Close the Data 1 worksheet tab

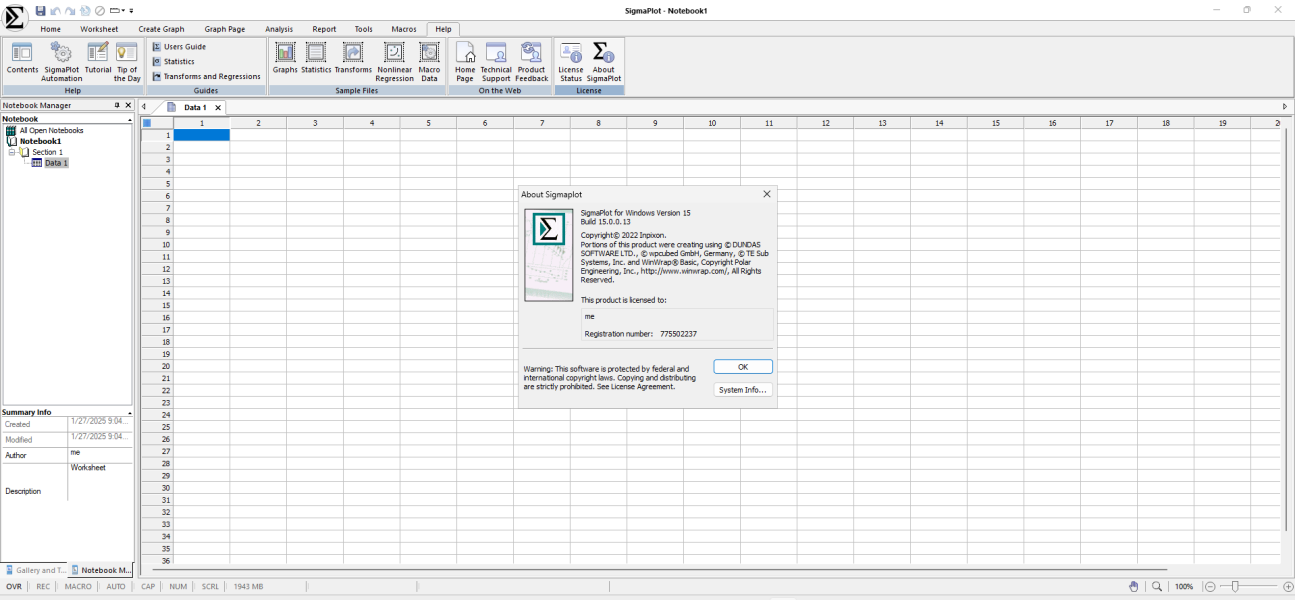pyautogui.click(x=218, y=107)
